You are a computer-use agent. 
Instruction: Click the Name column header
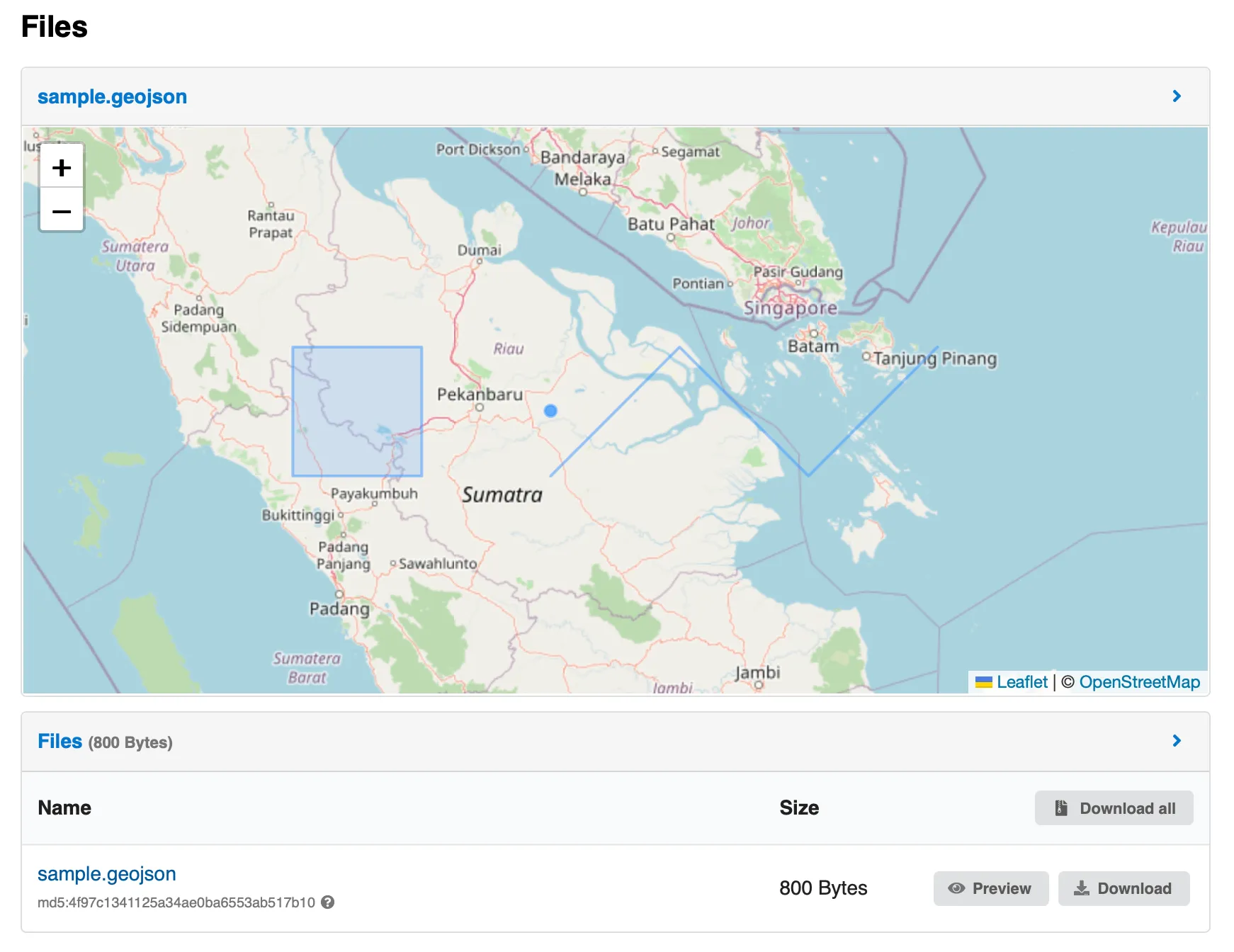point(64,808)
